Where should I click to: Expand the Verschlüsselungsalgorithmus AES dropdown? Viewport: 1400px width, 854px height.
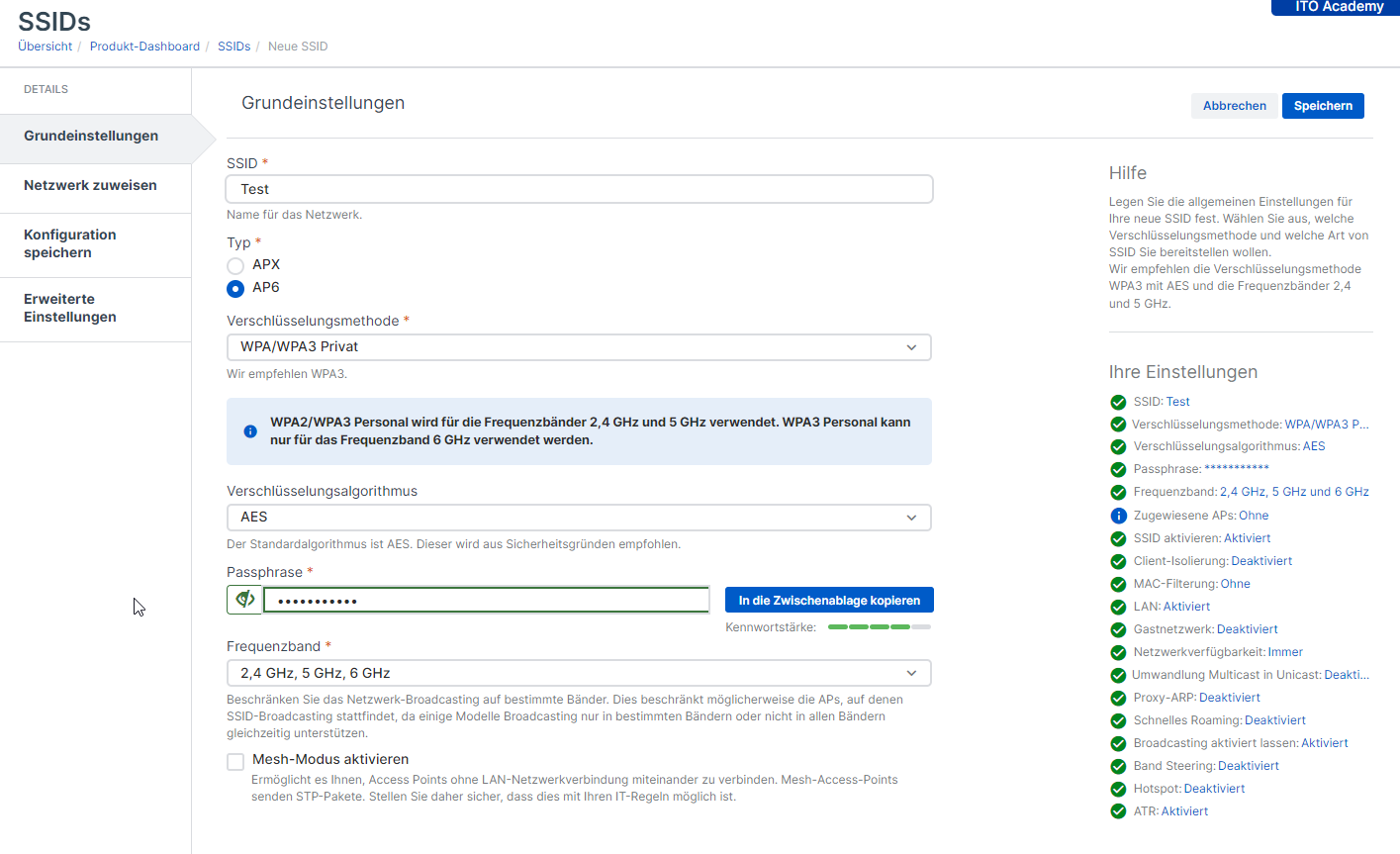pos(579,518)
